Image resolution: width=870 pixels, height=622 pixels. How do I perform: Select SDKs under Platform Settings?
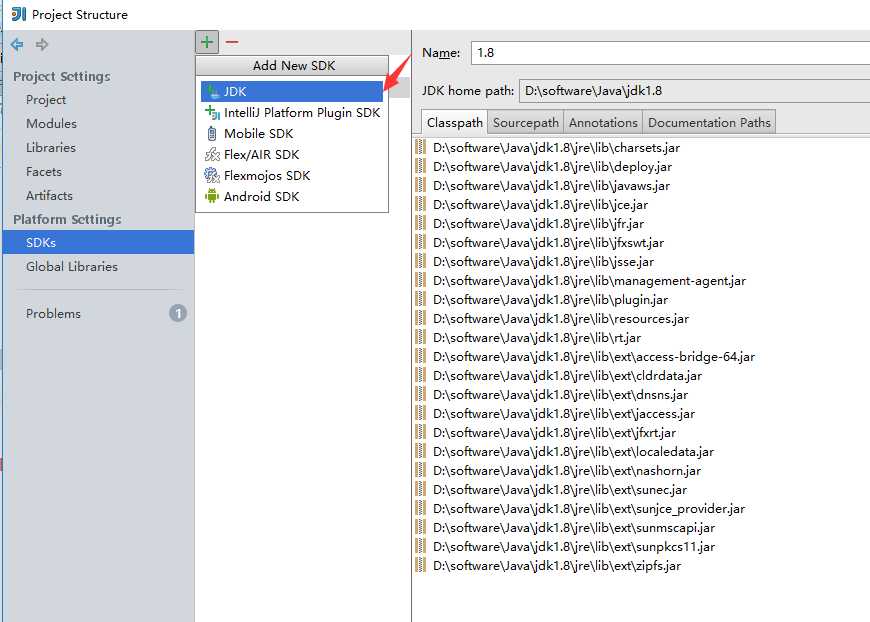(98, 242)
